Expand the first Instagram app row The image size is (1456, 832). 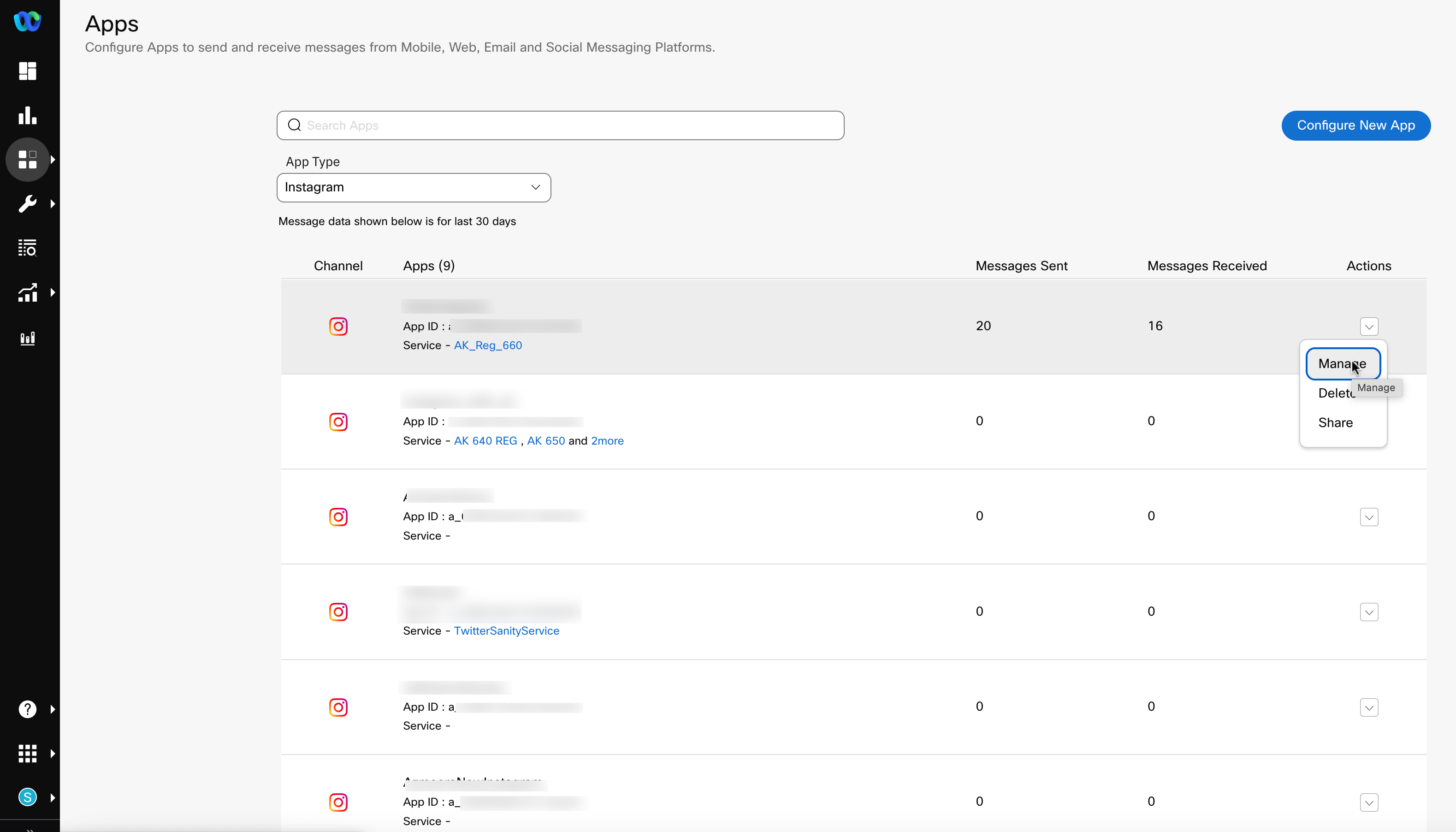[1369, 326]
